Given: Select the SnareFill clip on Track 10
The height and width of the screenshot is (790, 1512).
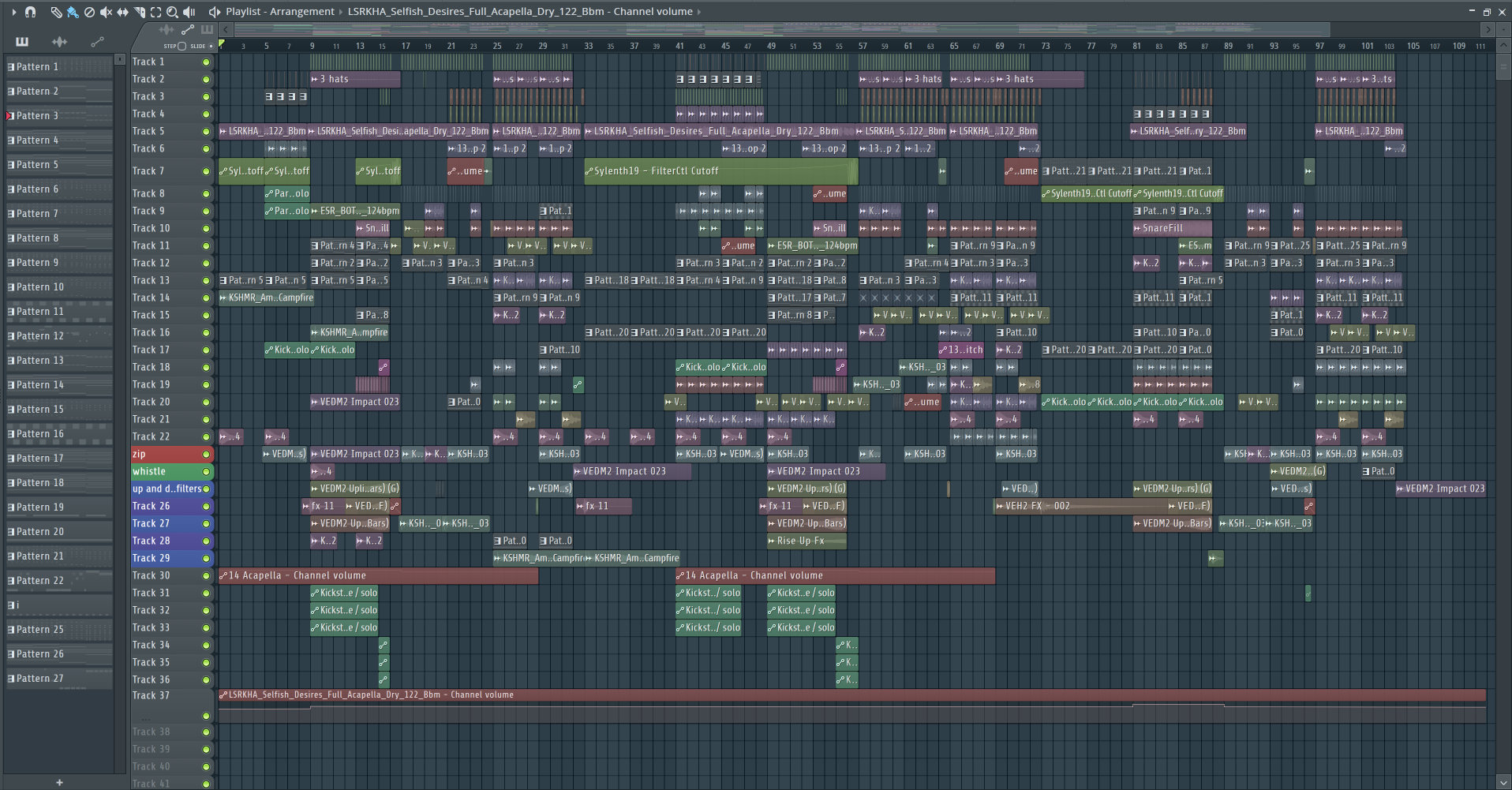Looking at the screenshot, I should [x=1172, y=229].
